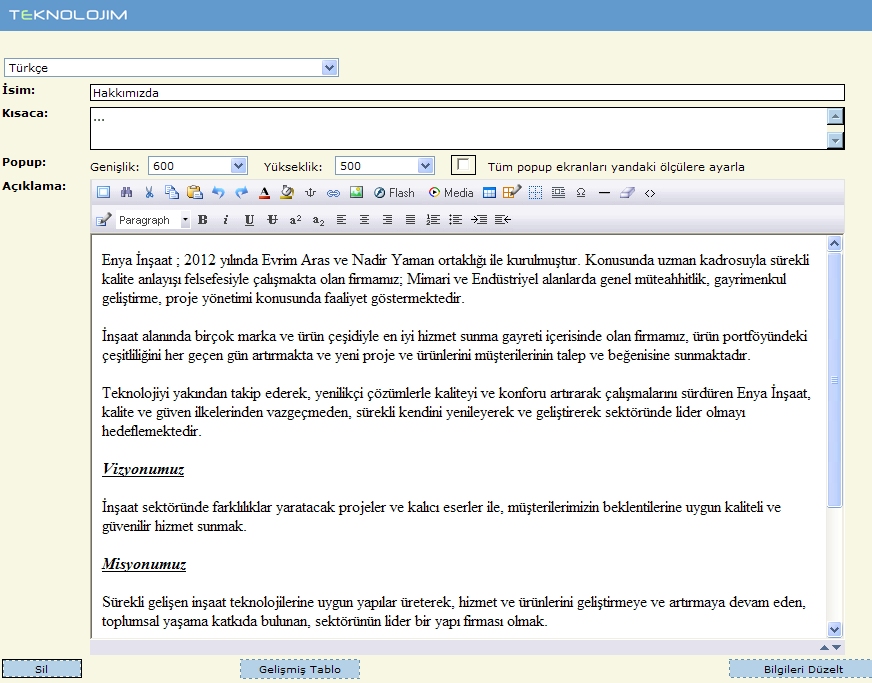Toggle table guidelines icon

[535, 192]
